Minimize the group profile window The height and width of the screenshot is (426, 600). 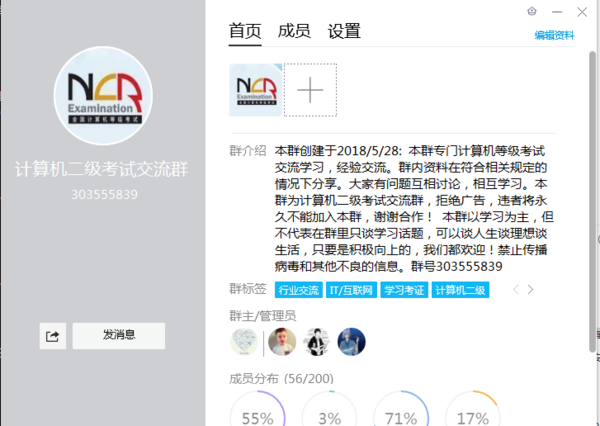click(557, 12)
